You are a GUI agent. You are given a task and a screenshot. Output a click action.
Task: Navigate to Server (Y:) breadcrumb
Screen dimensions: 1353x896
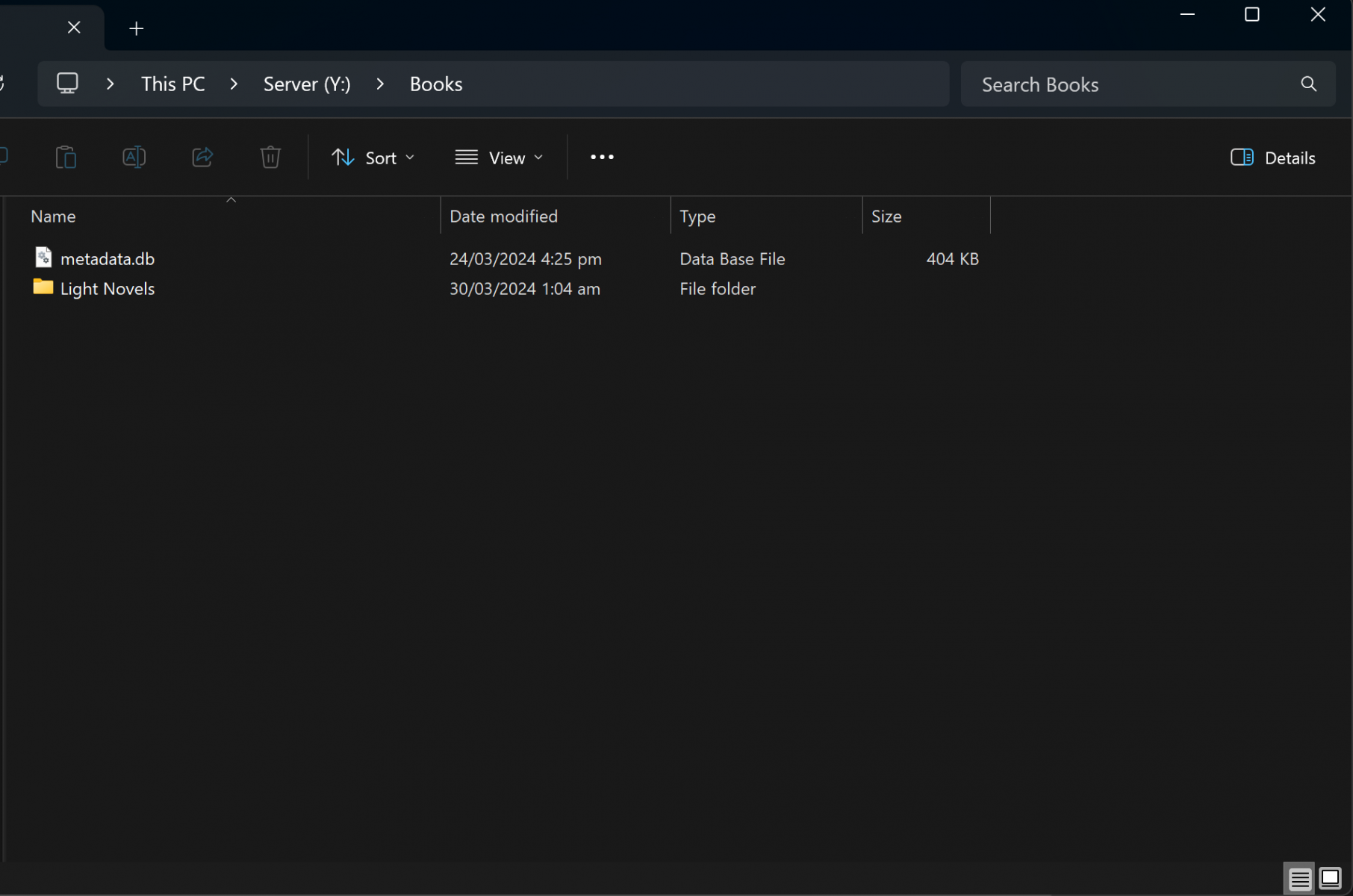click(307, 84)
